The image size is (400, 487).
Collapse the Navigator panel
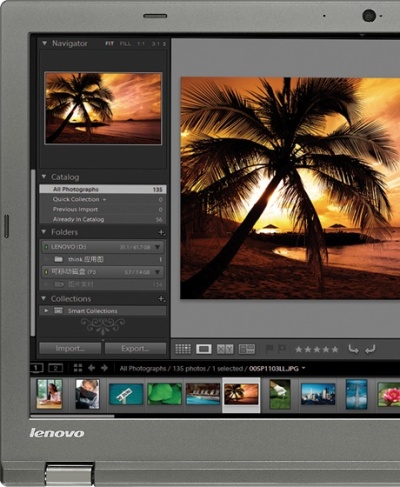44,43
